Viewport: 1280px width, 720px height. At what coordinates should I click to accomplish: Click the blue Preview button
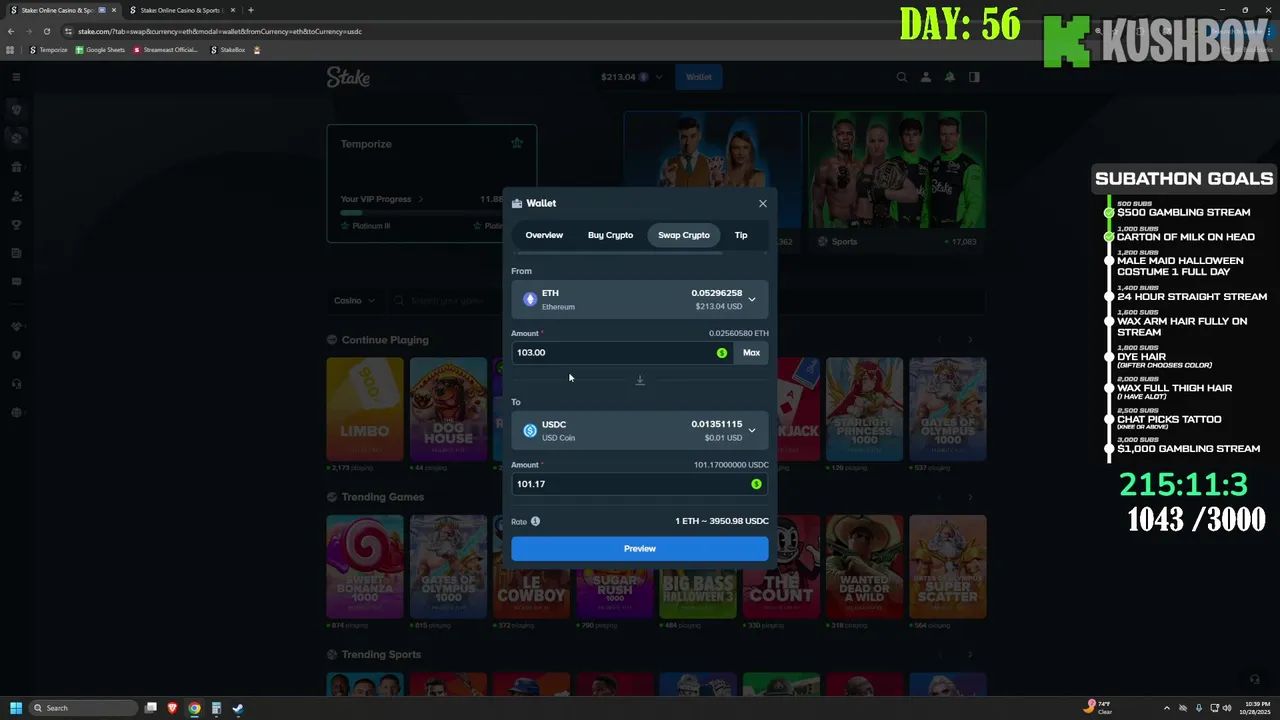point(640,548)
